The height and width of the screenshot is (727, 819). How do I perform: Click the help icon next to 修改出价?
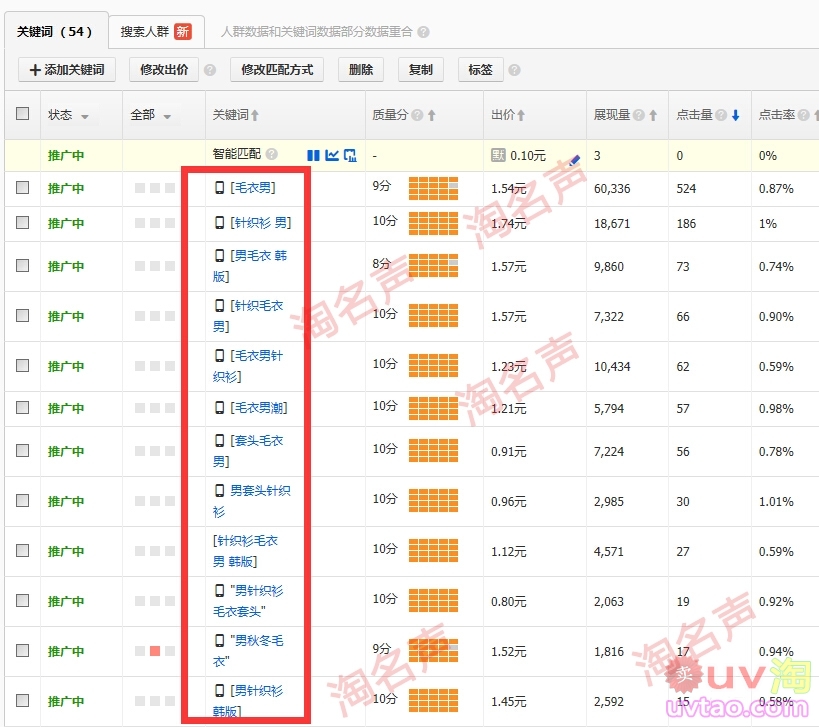[x=209, y=70]
